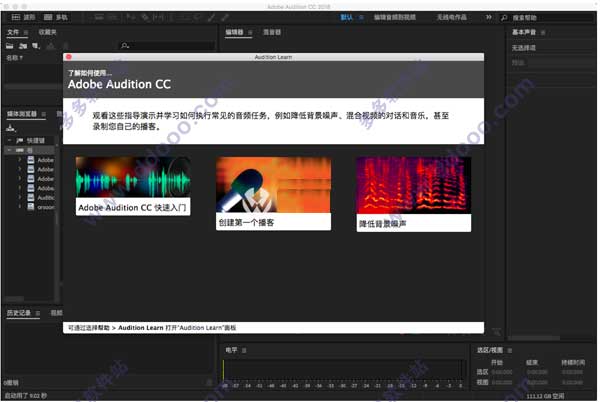
Task: Select the 编辑音频到视频 workspace
Action: pos(395,17)
